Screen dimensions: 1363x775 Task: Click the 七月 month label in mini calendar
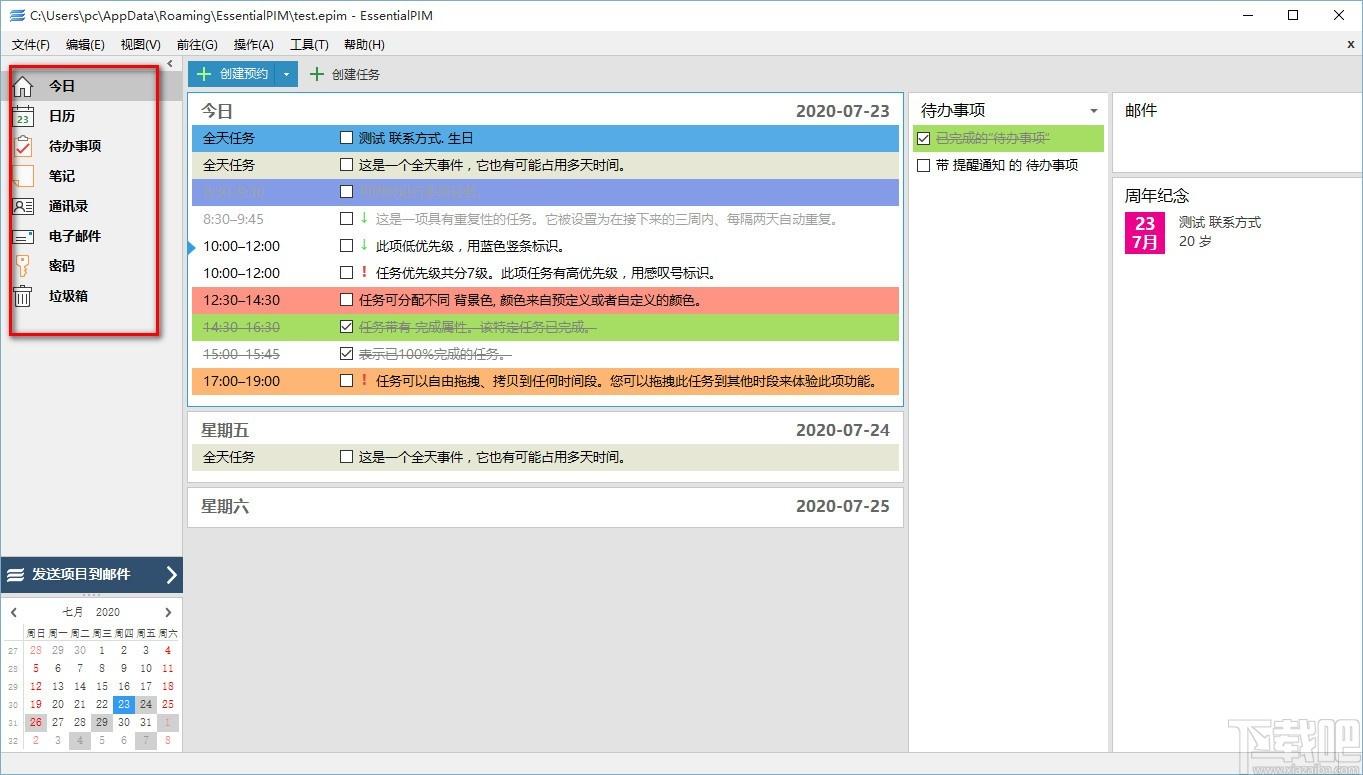[73, 612]
